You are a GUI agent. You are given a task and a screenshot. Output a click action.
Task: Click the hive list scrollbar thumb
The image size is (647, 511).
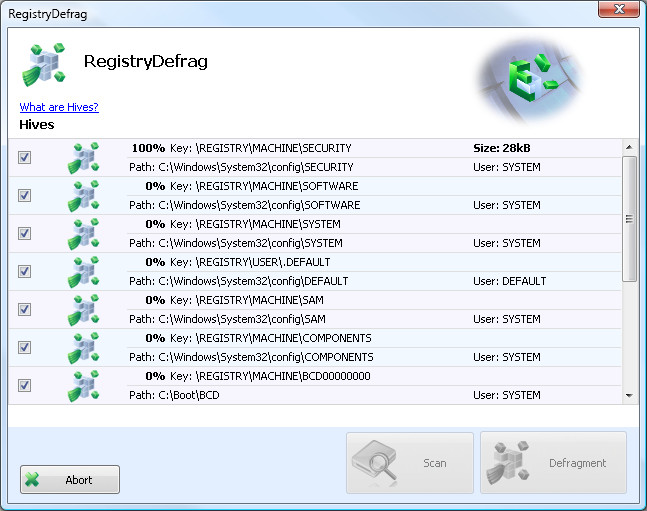click(x=629, y=219)
